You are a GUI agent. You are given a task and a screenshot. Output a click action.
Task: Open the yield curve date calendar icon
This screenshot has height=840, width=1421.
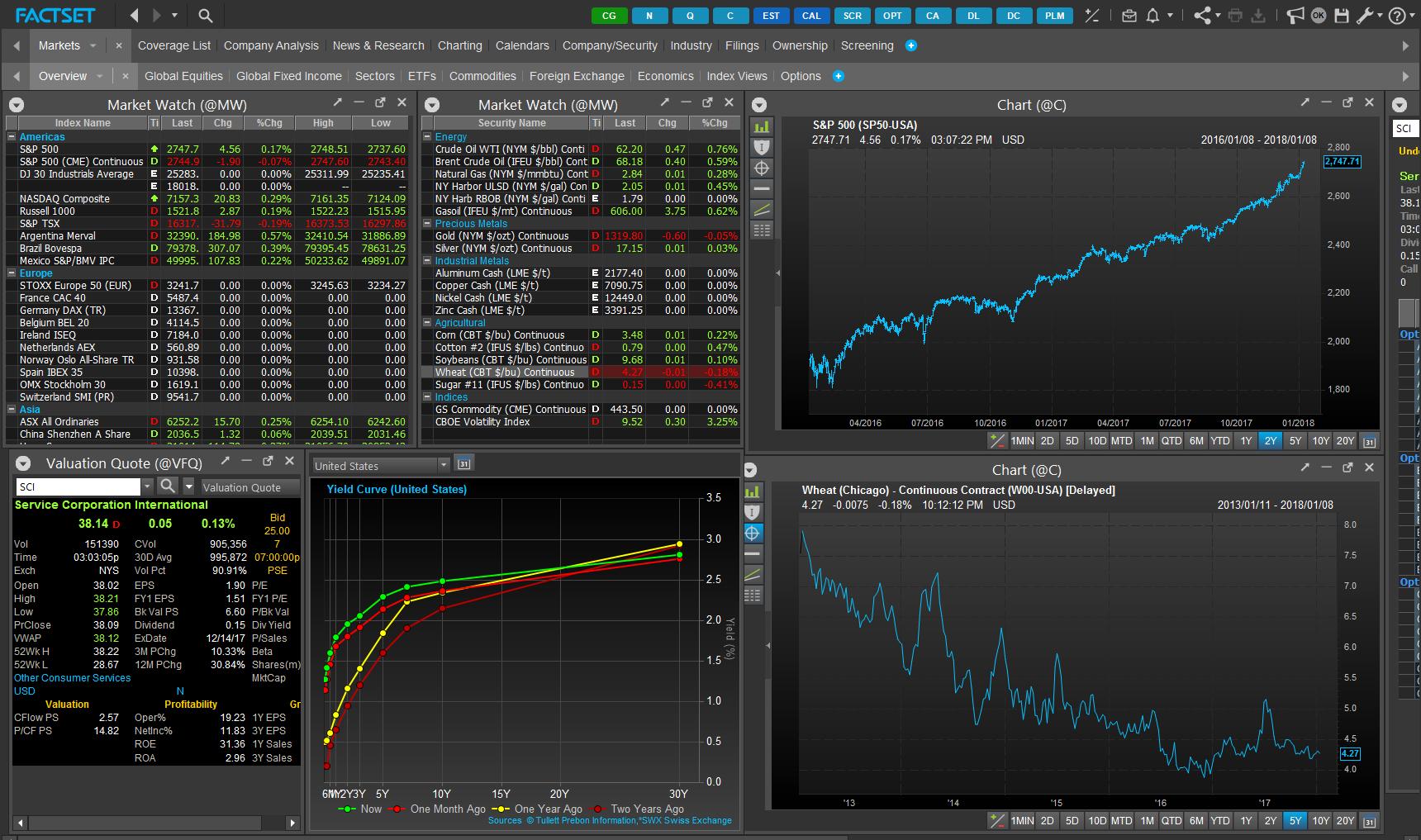click(x=463, y=464)
